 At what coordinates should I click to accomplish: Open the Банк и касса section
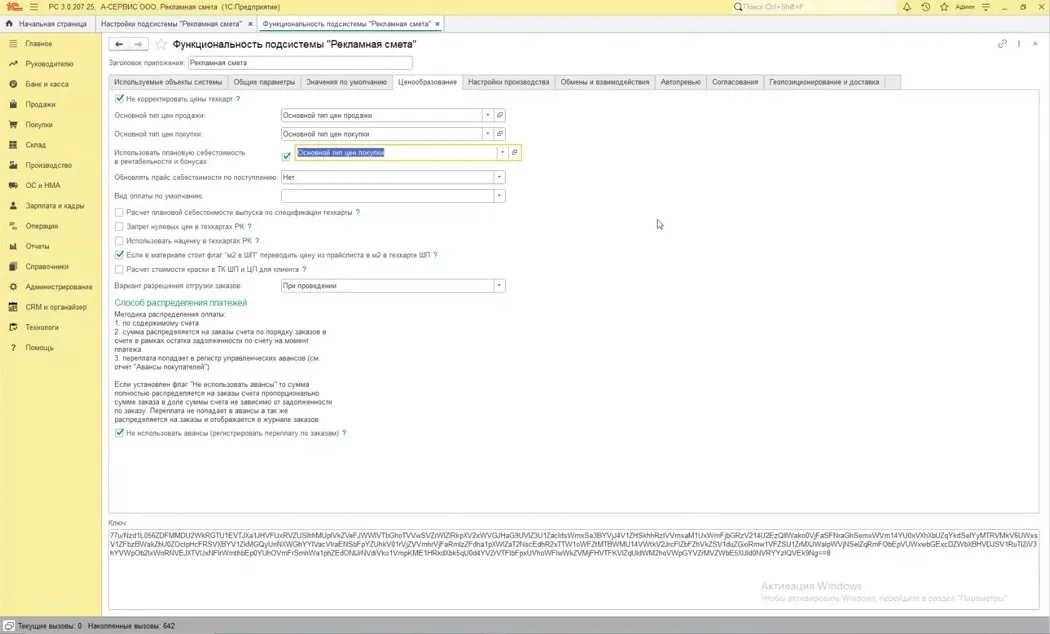tap(47, 84)
